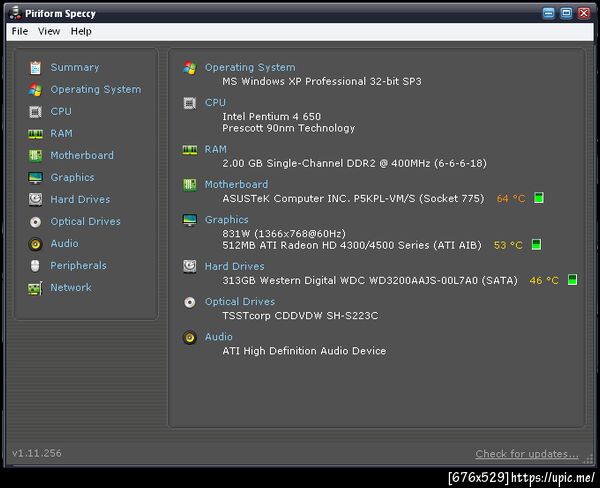Click the Prescott 90nm Technology line
This screenshot has height=488, width=600.
pyautogui.click(x=289, y=128)
